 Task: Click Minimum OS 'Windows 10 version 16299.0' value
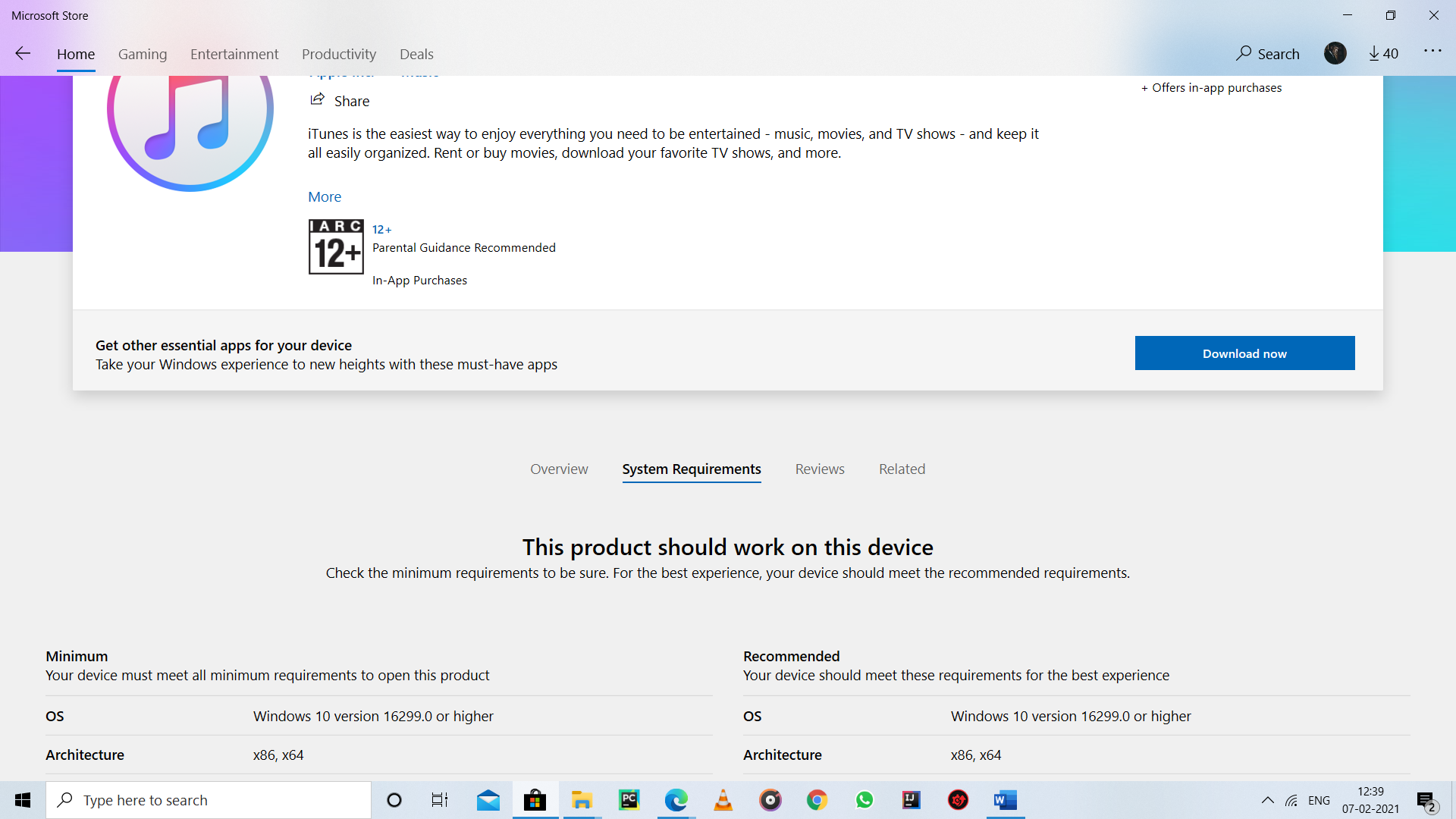[373, 716]
